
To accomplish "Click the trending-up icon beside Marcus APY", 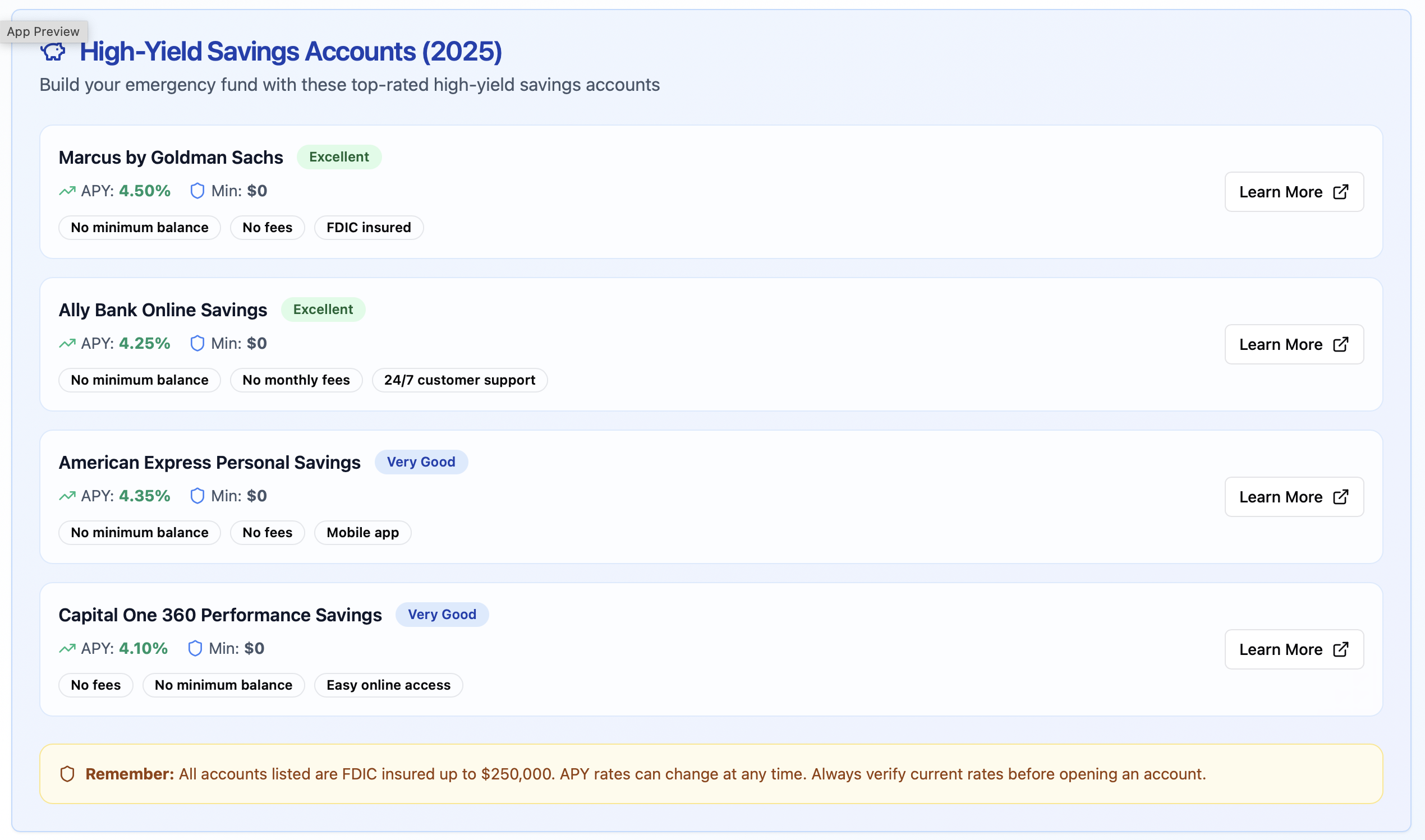I will [x=67, y=191].
